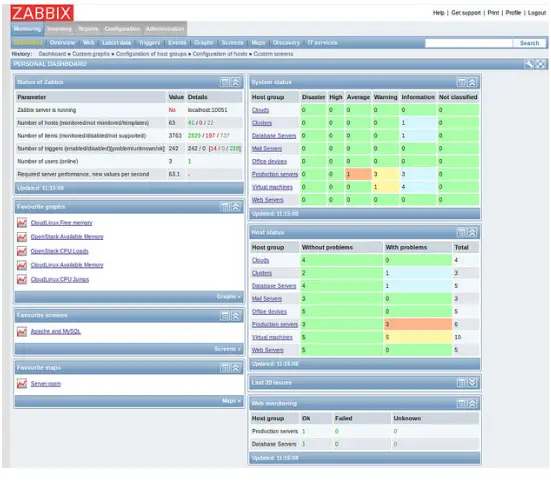This screenshot has height=481, width=551.
Task: Click the Search button
Action: (x=529, y=43)
